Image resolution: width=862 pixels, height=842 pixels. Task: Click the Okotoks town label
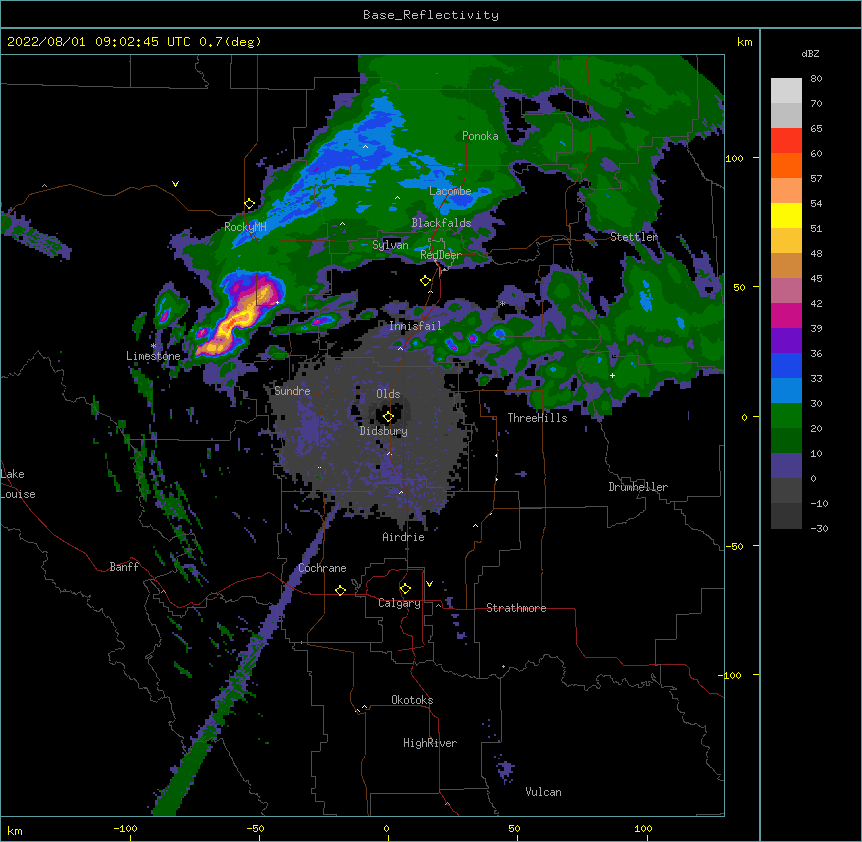pyautogui.click(x=412, y=700)
